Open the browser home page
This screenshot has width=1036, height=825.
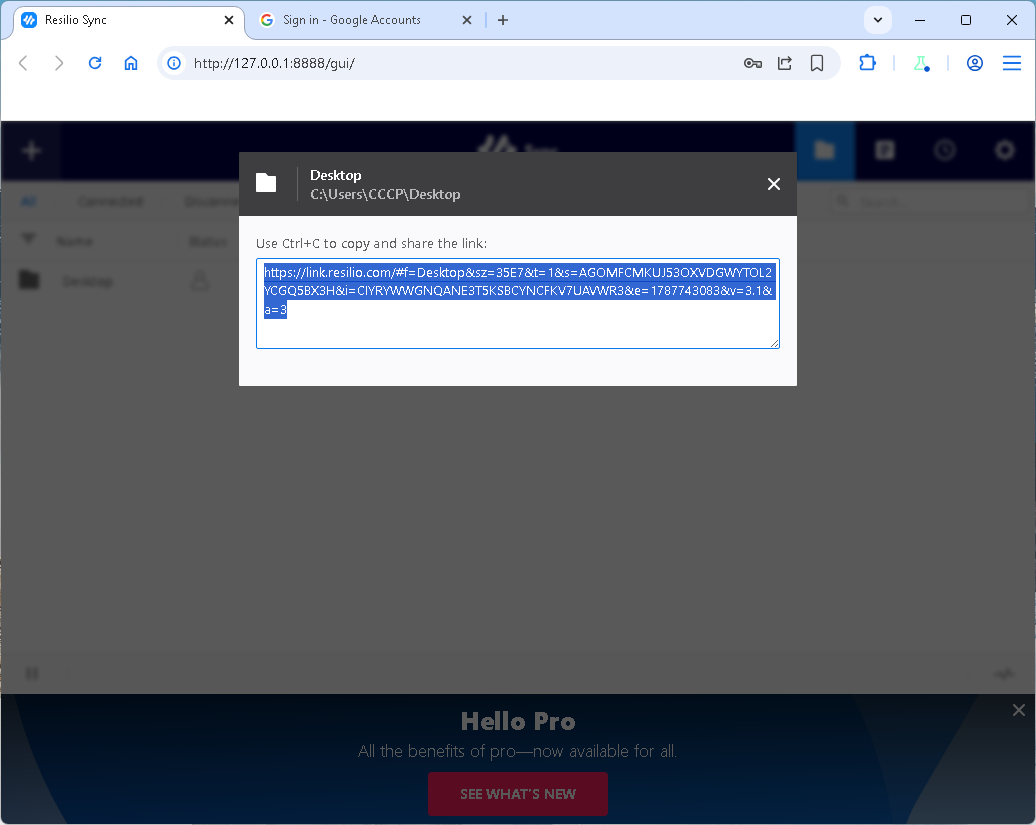pyautogui.click(x=131, y=63)
